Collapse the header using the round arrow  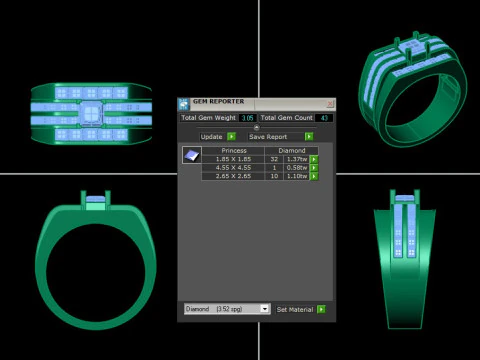[x=256, y=127]
